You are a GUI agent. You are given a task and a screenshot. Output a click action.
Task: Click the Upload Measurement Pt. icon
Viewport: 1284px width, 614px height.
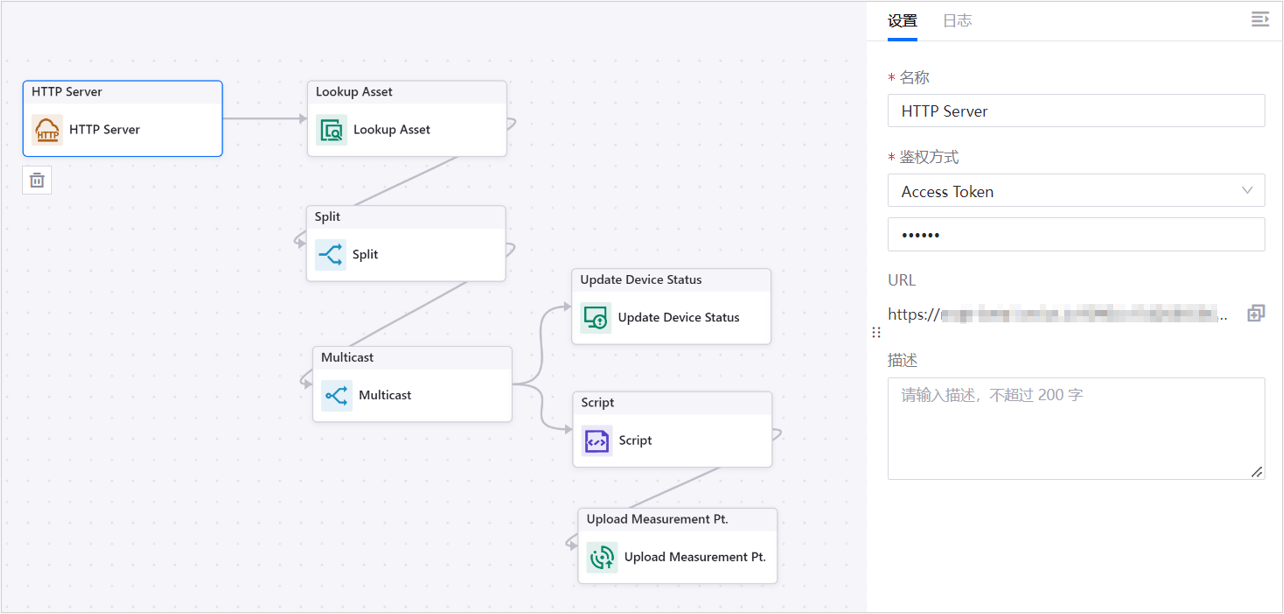click(x=602, y=557)
